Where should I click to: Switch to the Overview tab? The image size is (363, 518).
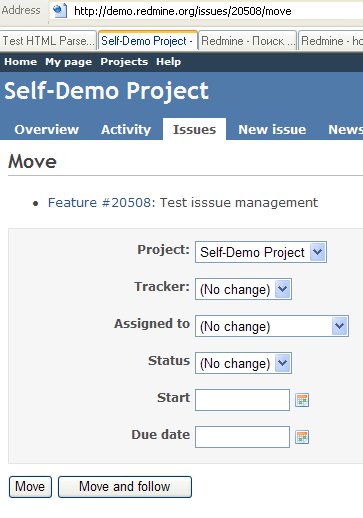click(47, 129)
